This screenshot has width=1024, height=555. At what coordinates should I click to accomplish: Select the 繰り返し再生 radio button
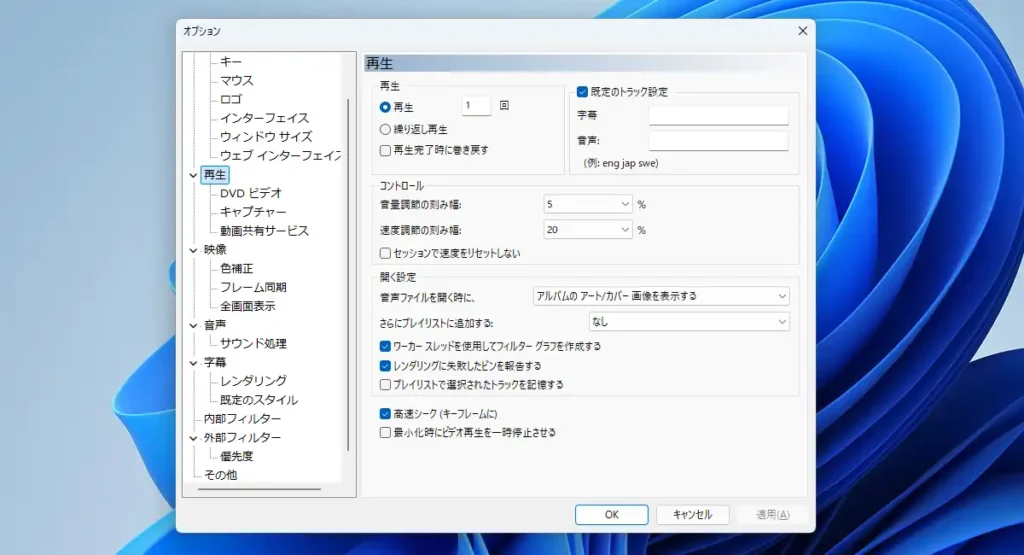pos(385,129)
